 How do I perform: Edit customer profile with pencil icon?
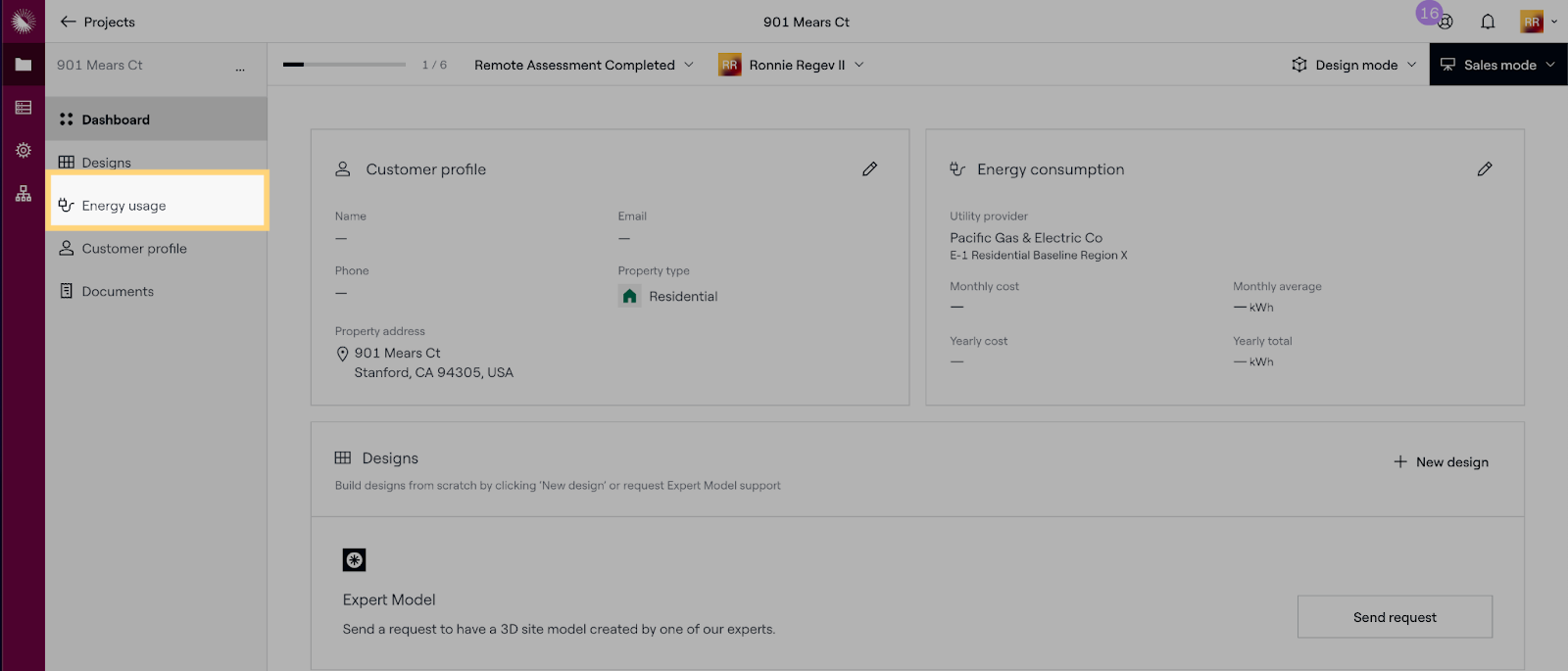(869, 169)
